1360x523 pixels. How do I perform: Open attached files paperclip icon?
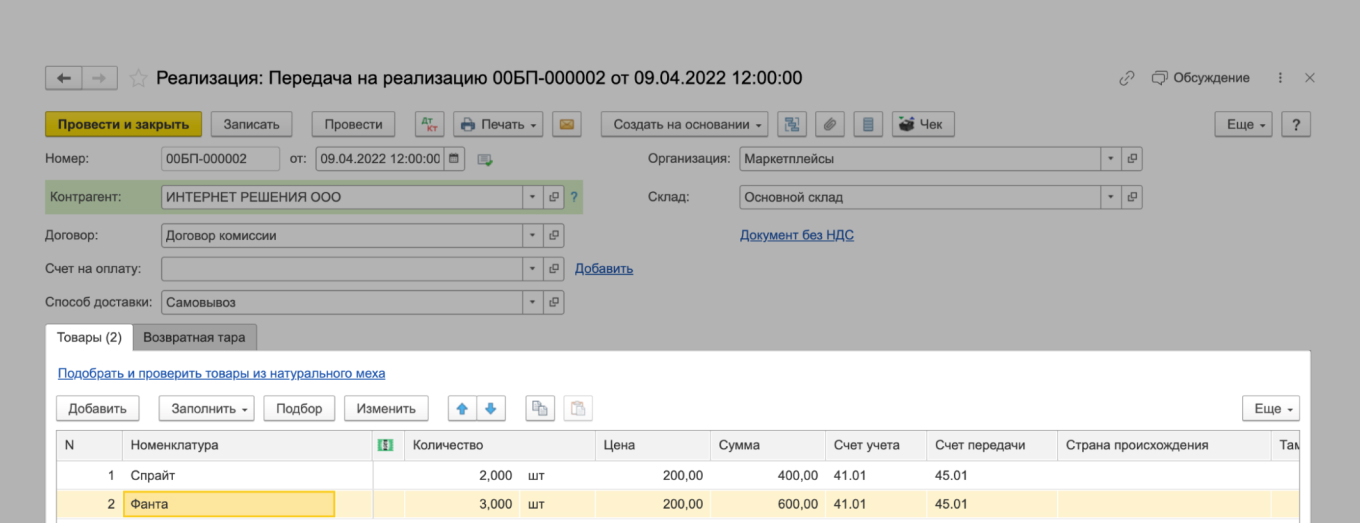829,125
